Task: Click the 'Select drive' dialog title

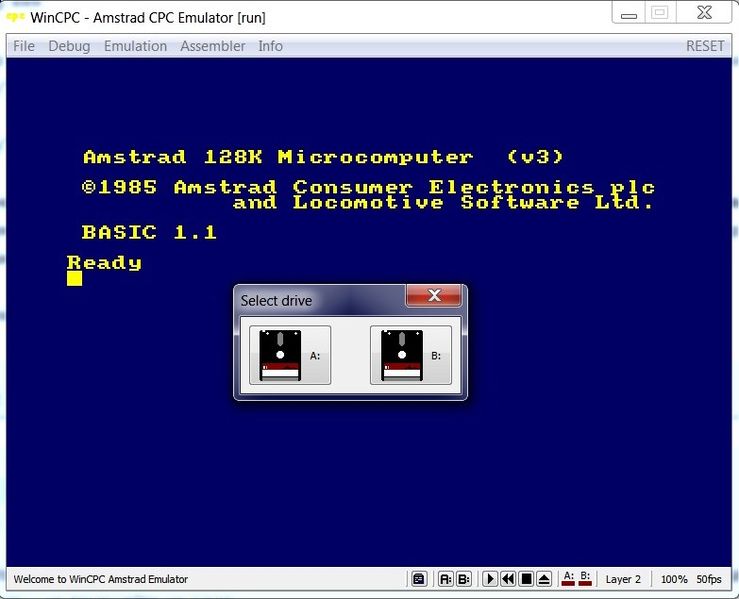Action: tap(276, 301)
